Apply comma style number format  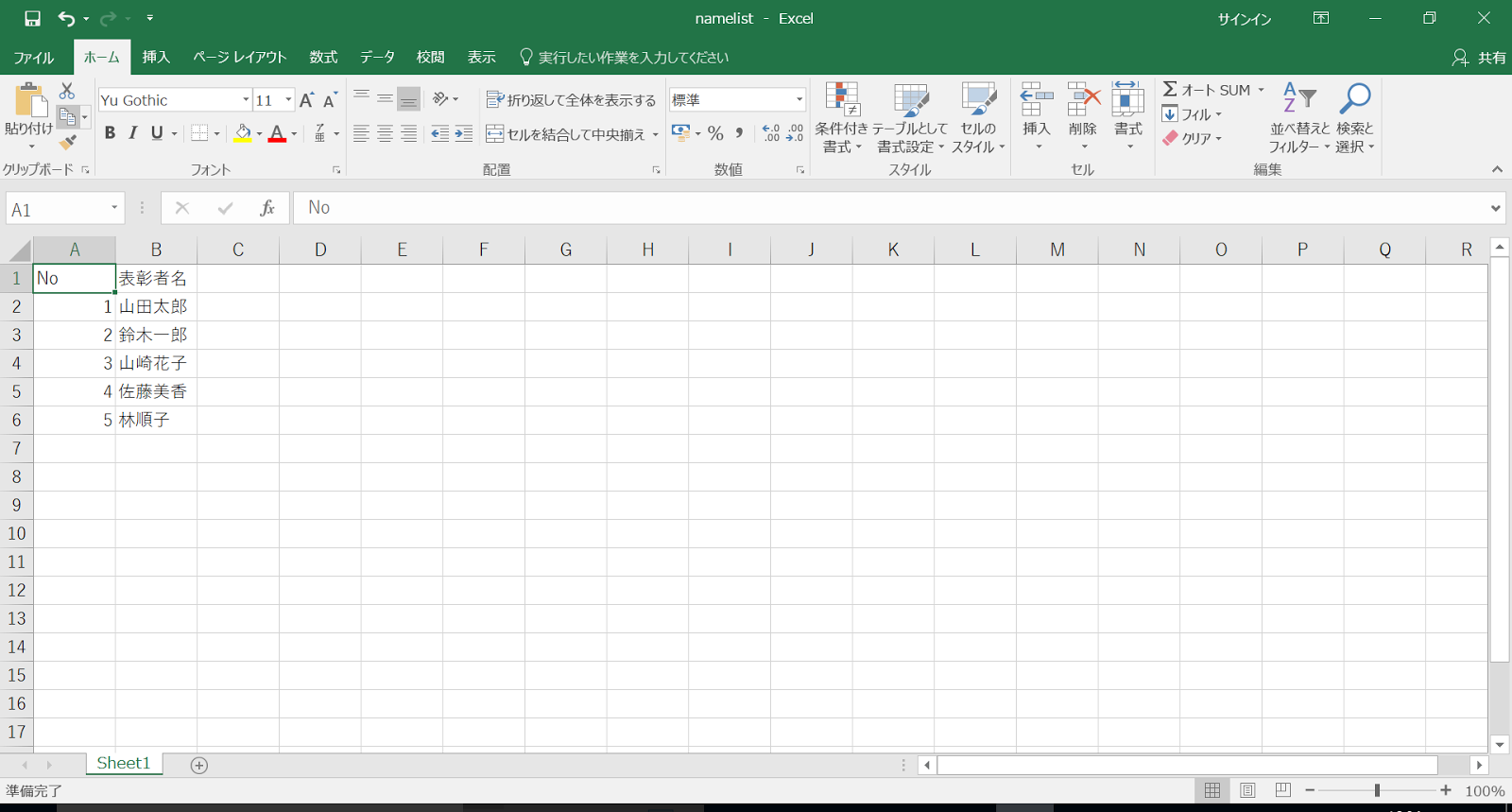point(739,133)
